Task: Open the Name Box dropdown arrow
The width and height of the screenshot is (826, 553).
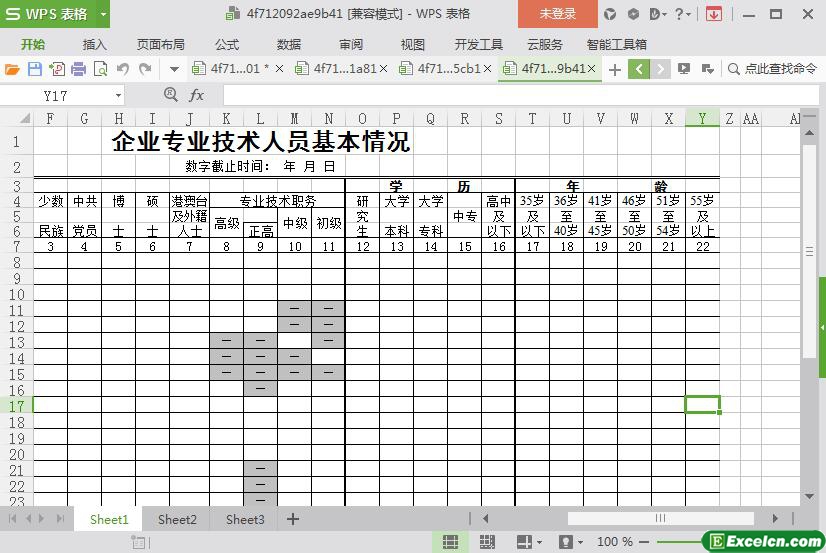Action: (x=119, y=95)
